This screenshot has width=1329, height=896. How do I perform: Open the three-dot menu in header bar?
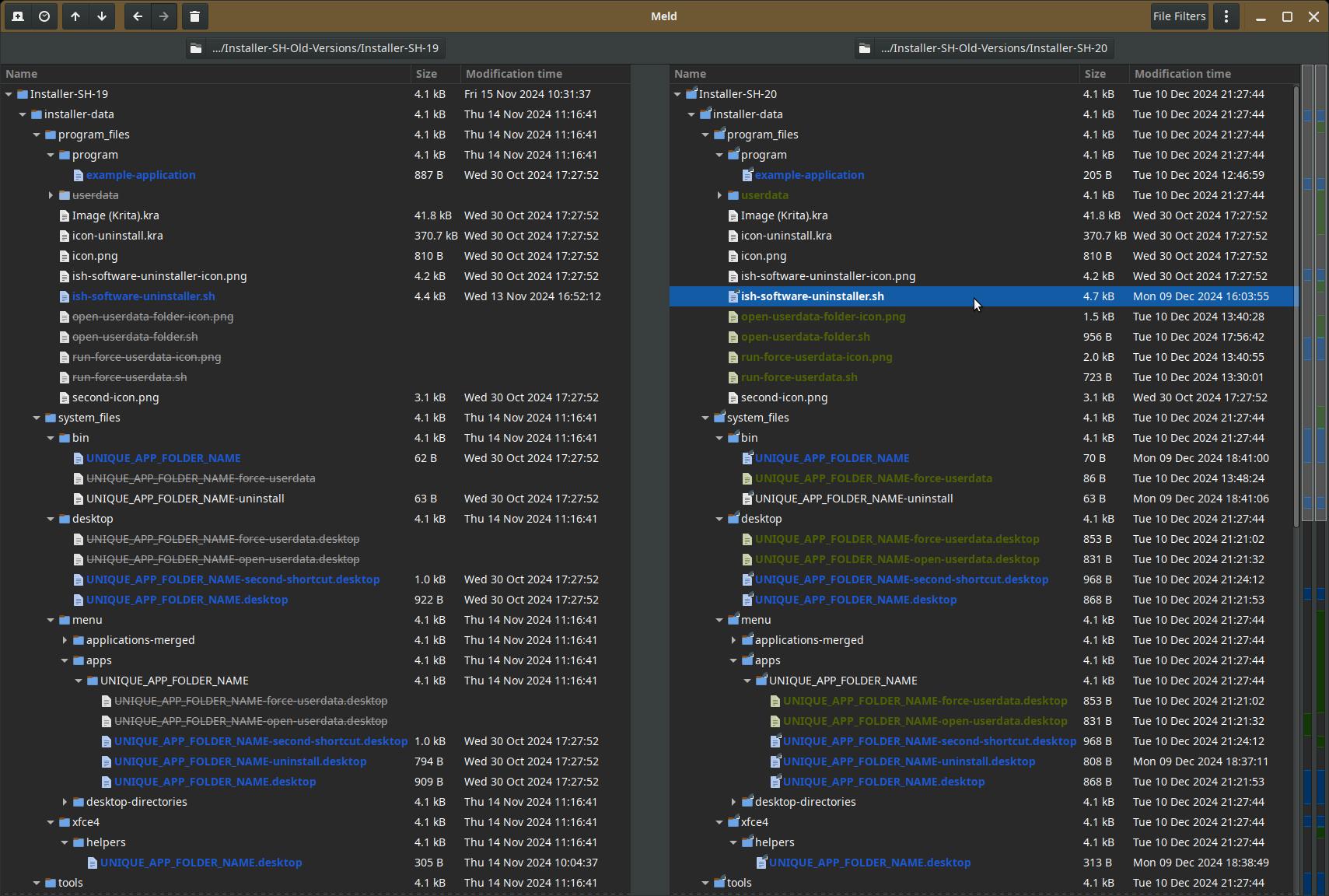pos(1226,16)
